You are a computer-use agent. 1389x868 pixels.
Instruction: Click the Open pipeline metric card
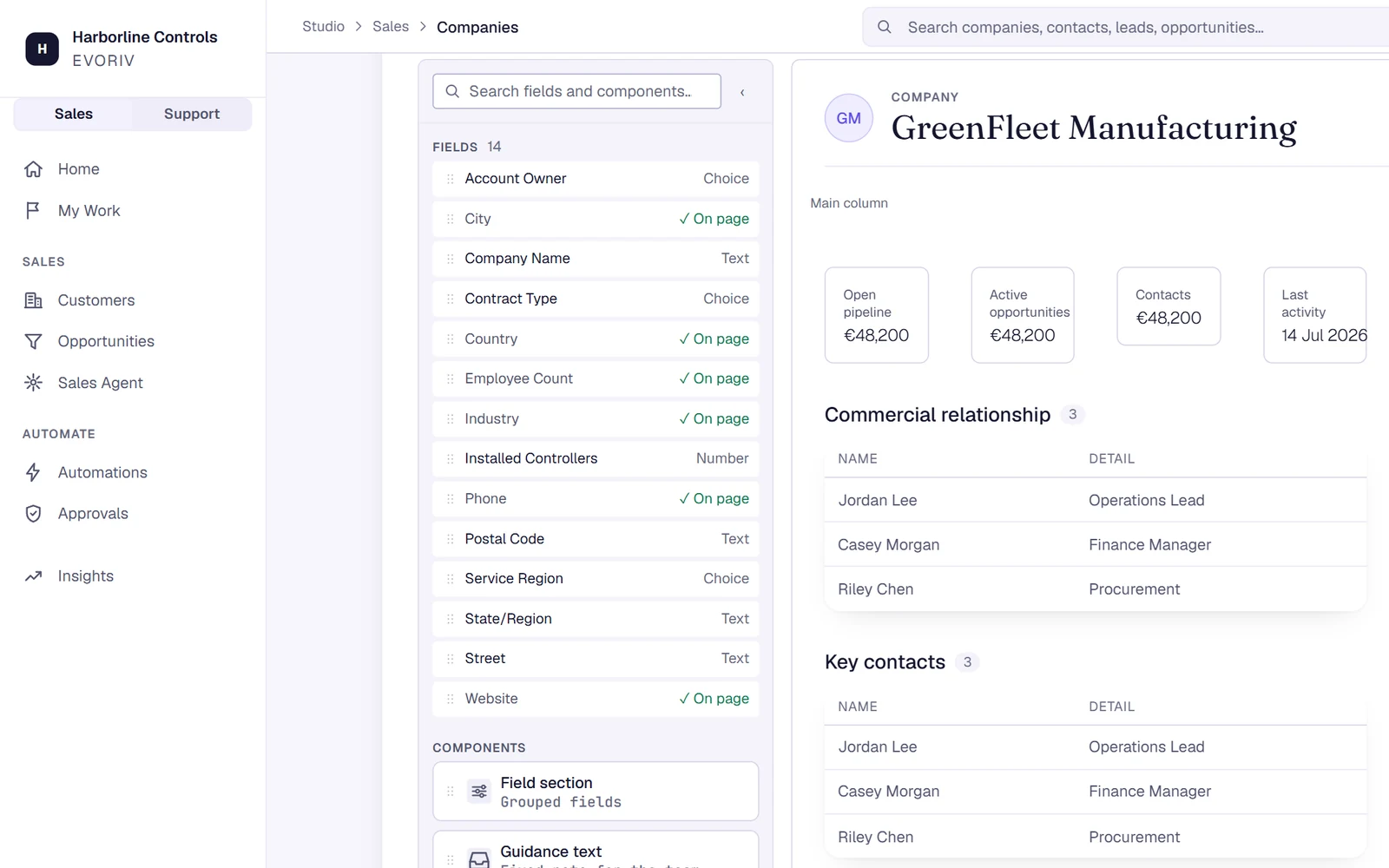(877, 315)
